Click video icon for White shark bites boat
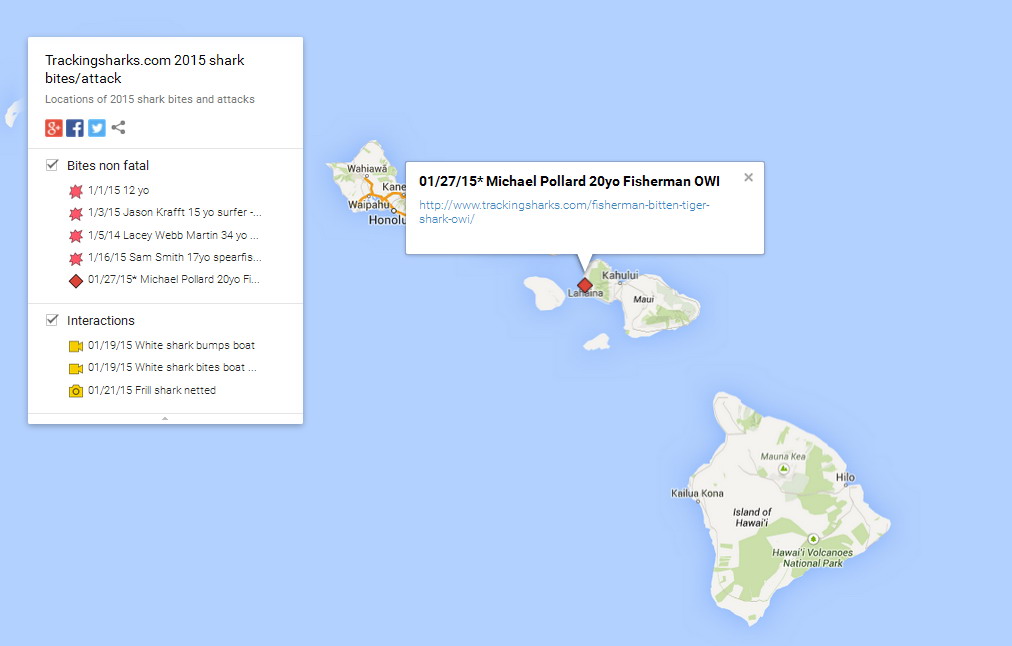The height and width of the screenshot is (646, 1012). 76,368
